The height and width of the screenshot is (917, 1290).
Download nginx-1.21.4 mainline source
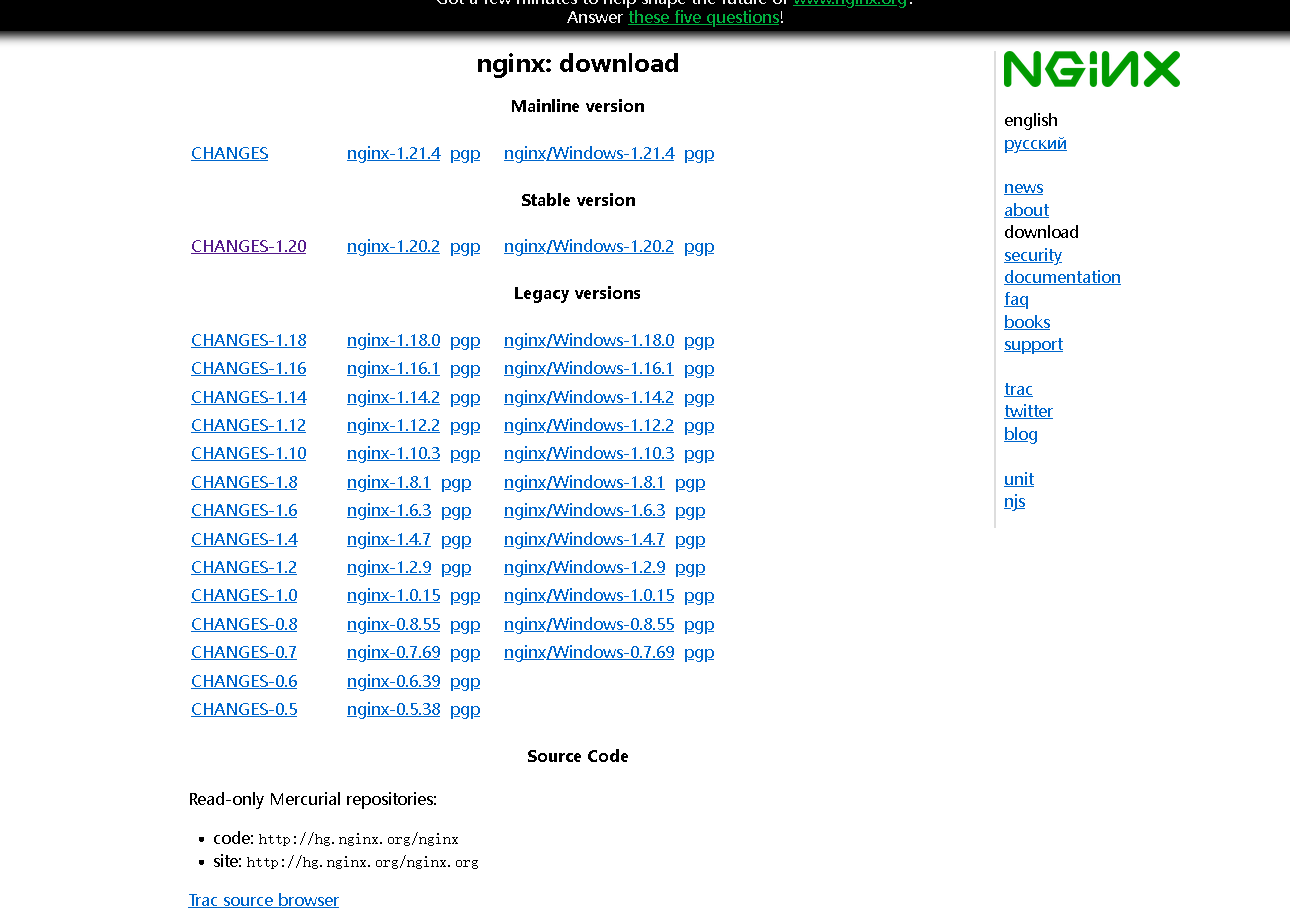click(x=394, y=153)
